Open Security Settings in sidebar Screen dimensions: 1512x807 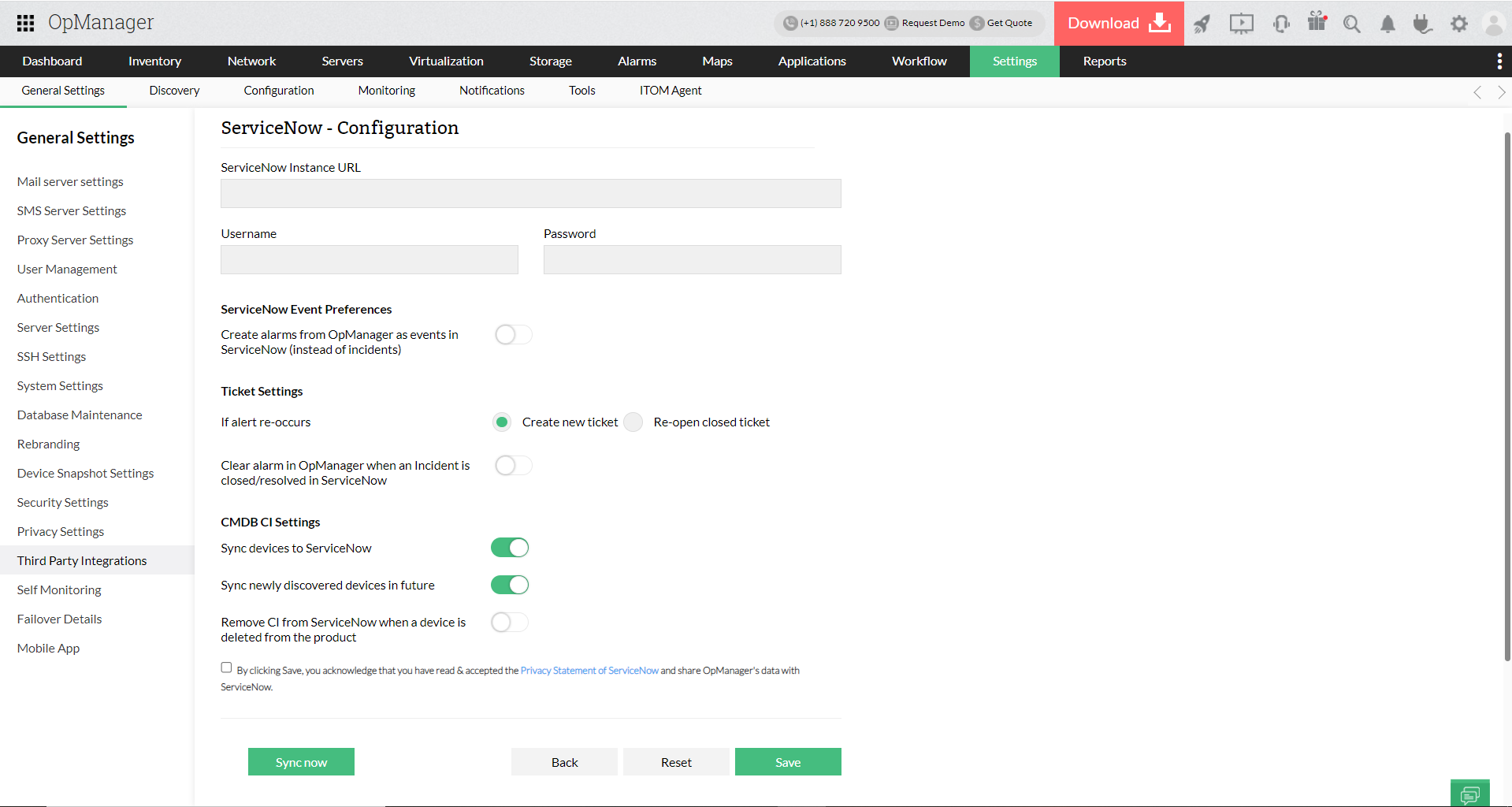(63, 503)
